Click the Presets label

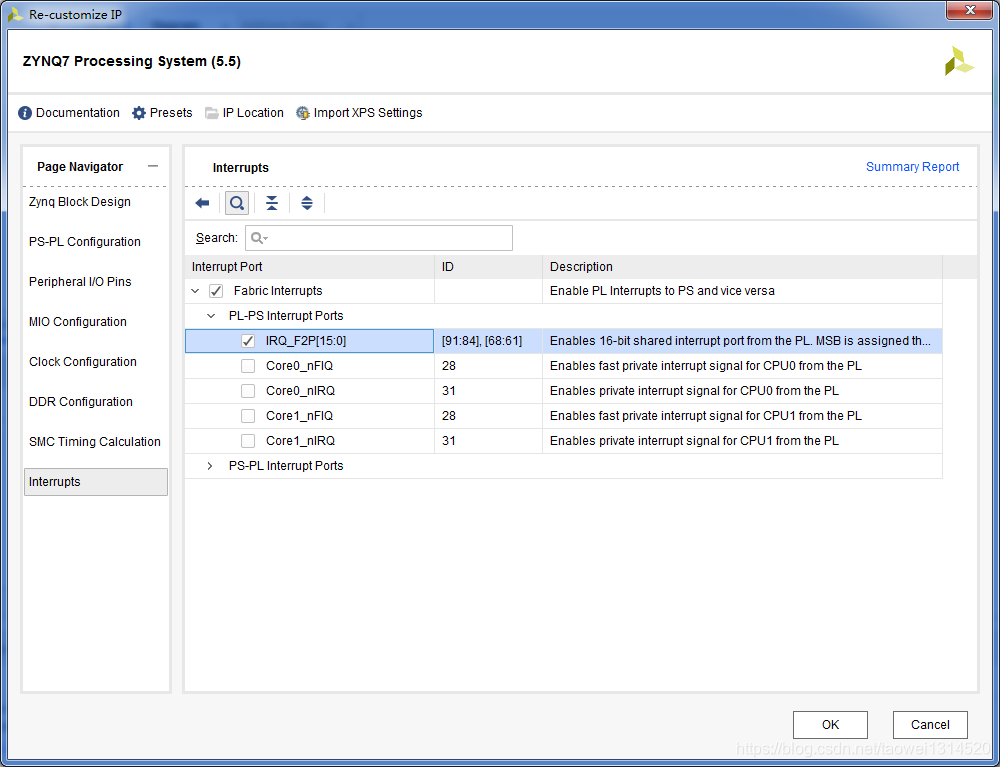pyautogui.click(x=171, y=113)
